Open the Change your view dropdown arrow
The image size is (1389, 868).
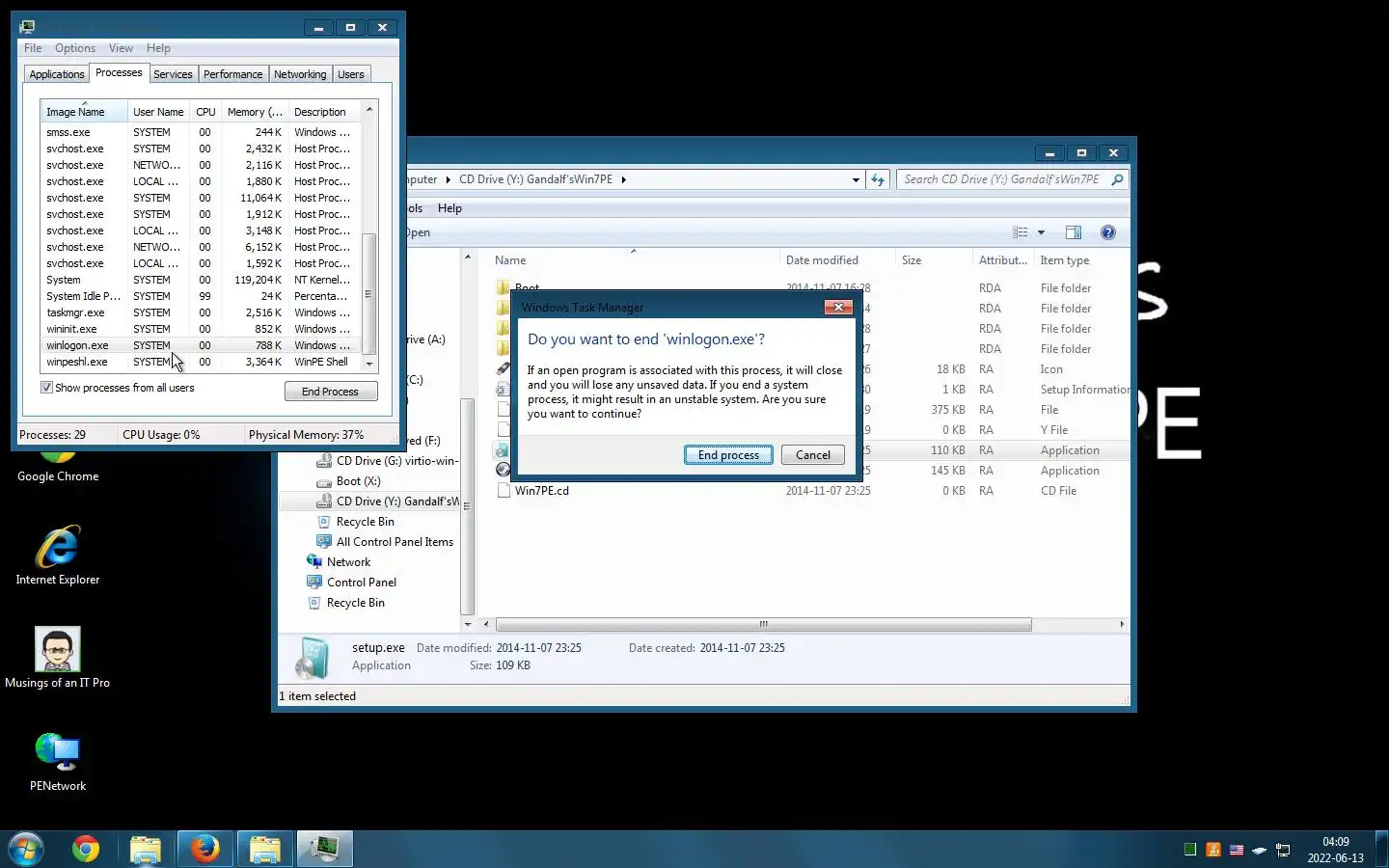tap(1041, 232)
